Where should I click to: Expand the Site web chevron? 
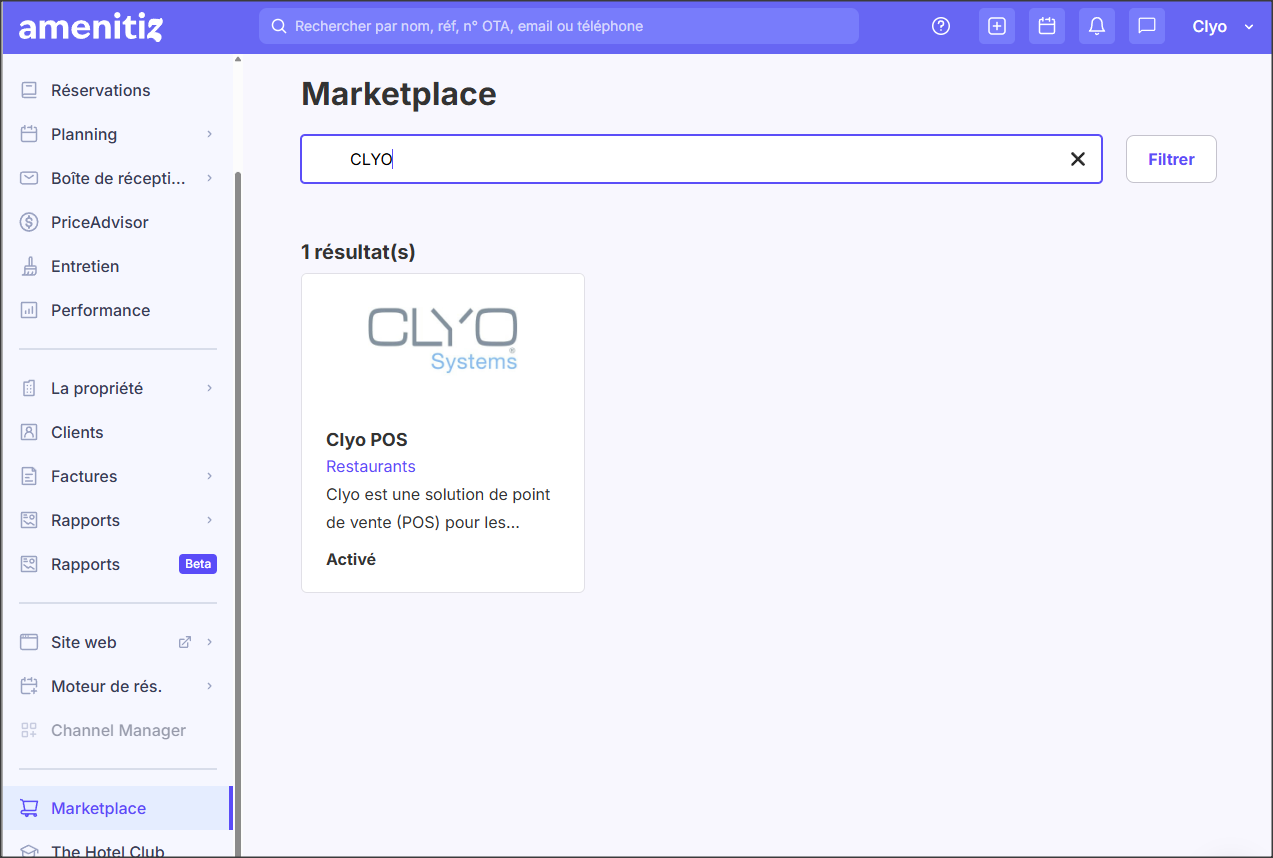[x=210, y=642]
